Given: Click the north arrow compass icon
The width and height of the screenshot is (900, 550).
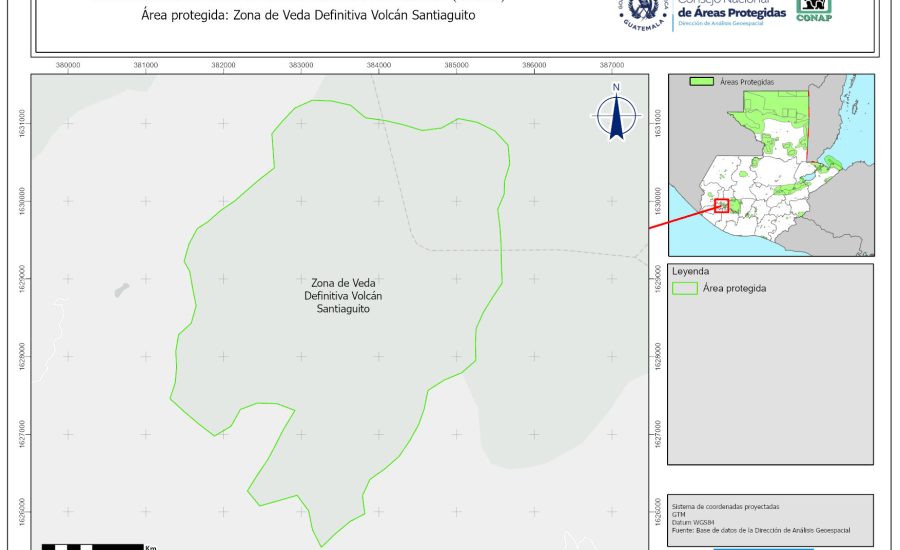Looking at the screenshot, I should pos(617,113).
